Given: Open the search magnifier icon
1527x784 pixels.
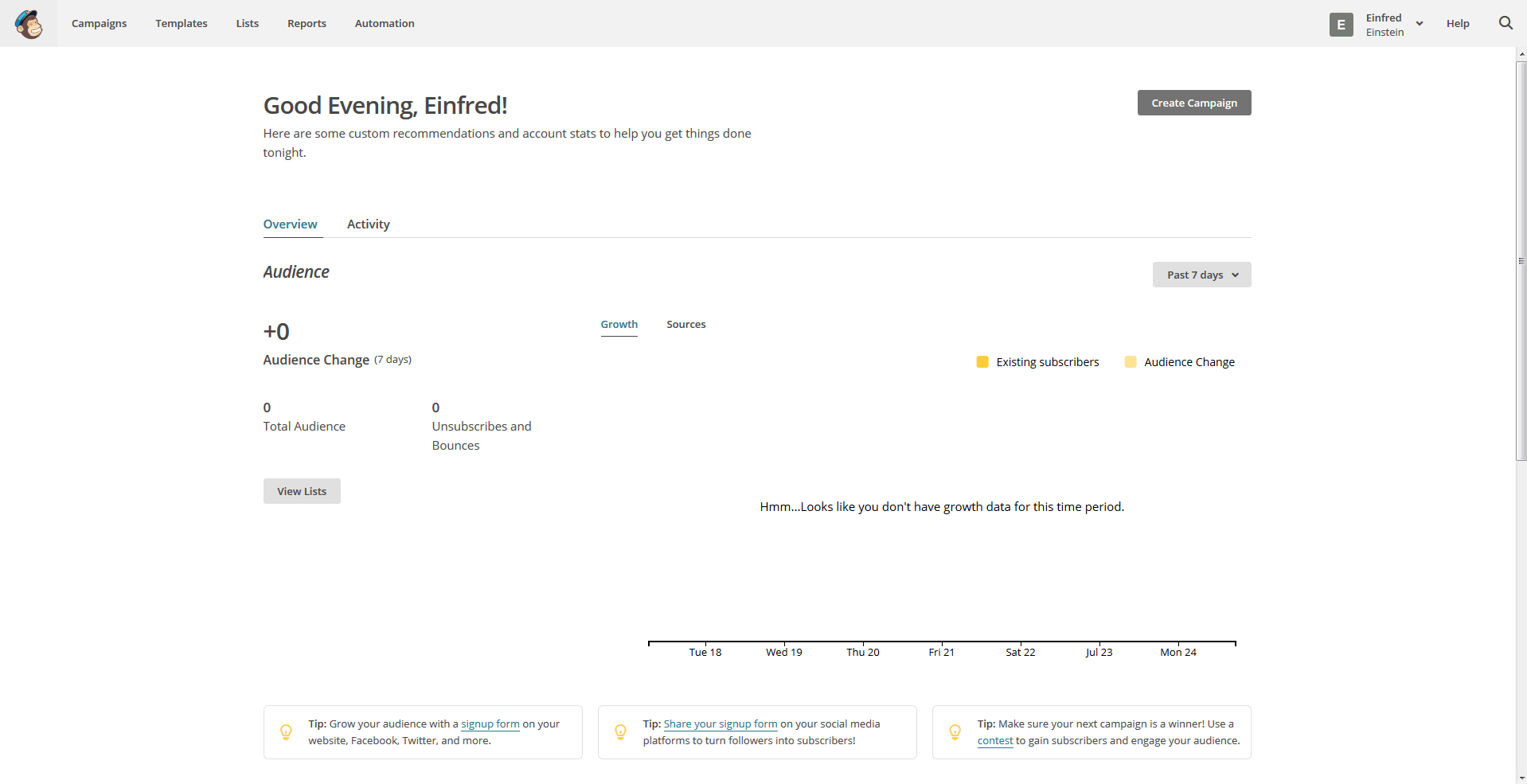Looking at the screenshot, I should 1506,23.
